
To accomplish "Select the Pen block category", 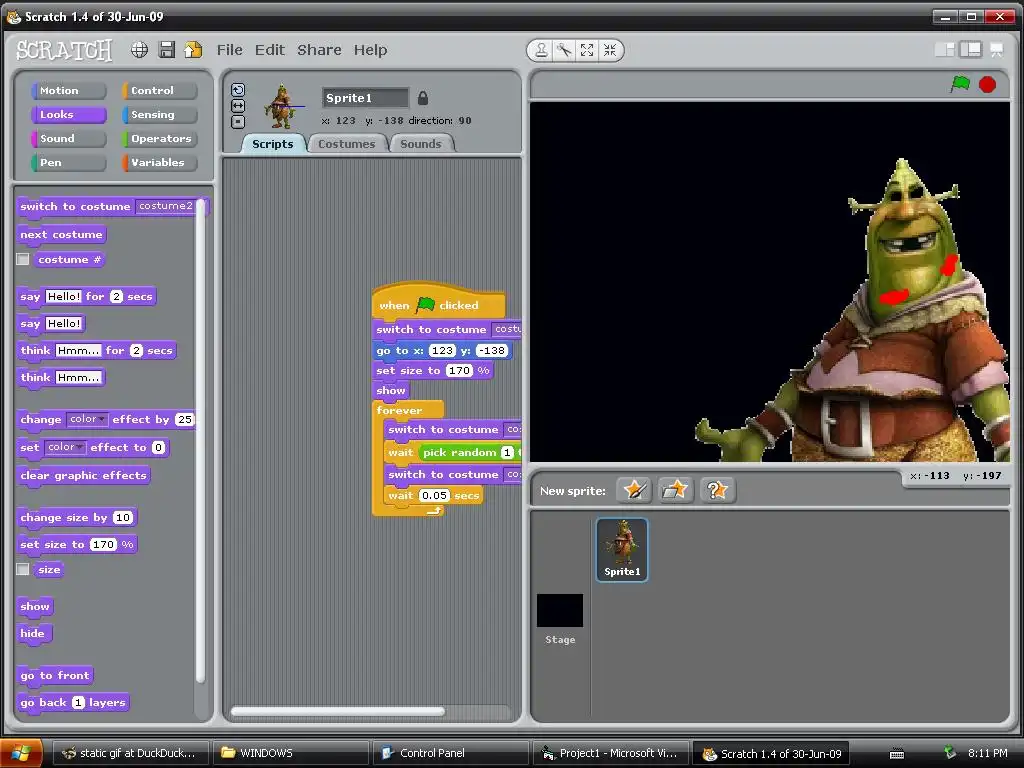I will (x=69, y=163).
